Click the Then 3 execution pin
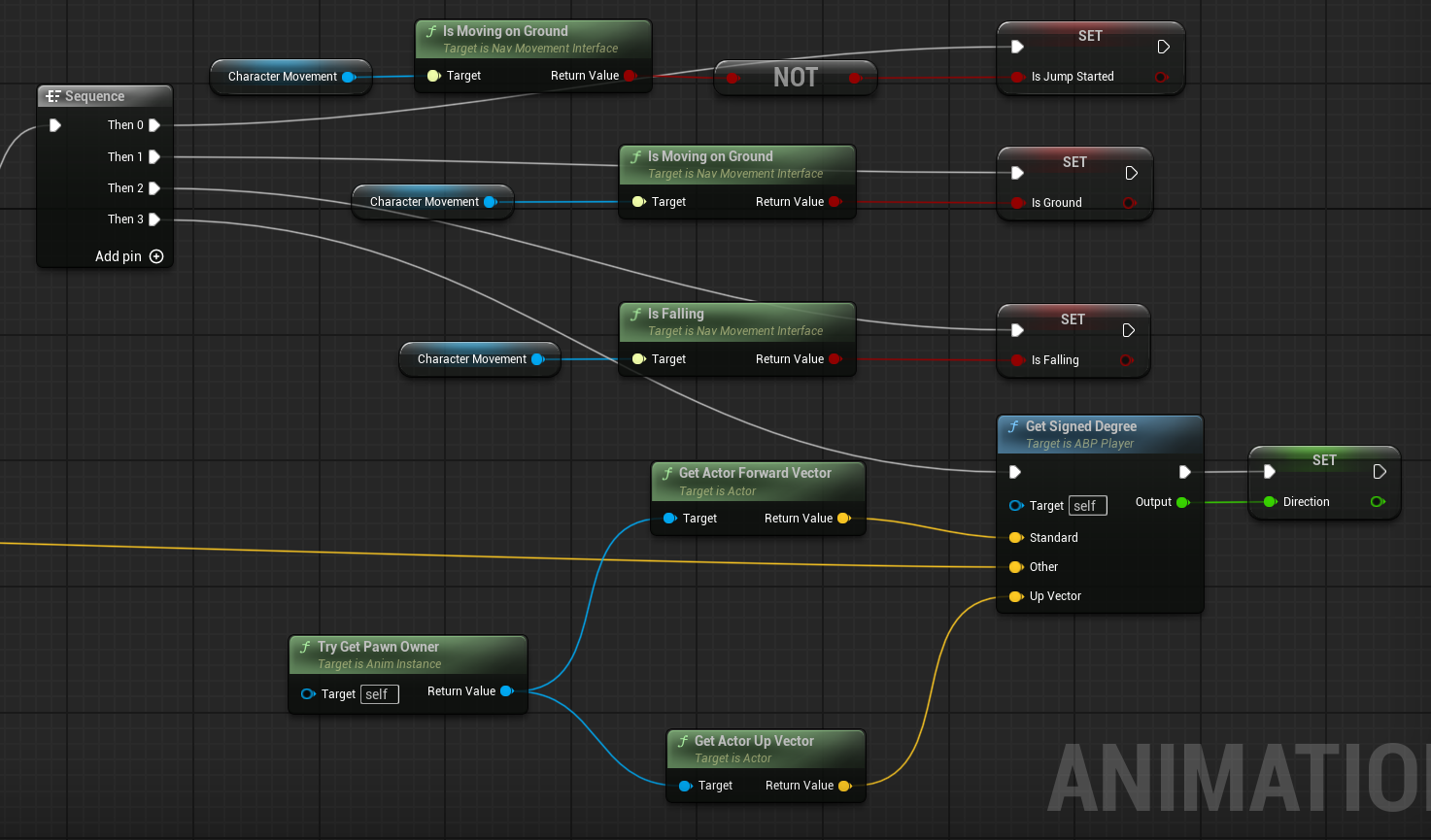 [x=154, y=219]
